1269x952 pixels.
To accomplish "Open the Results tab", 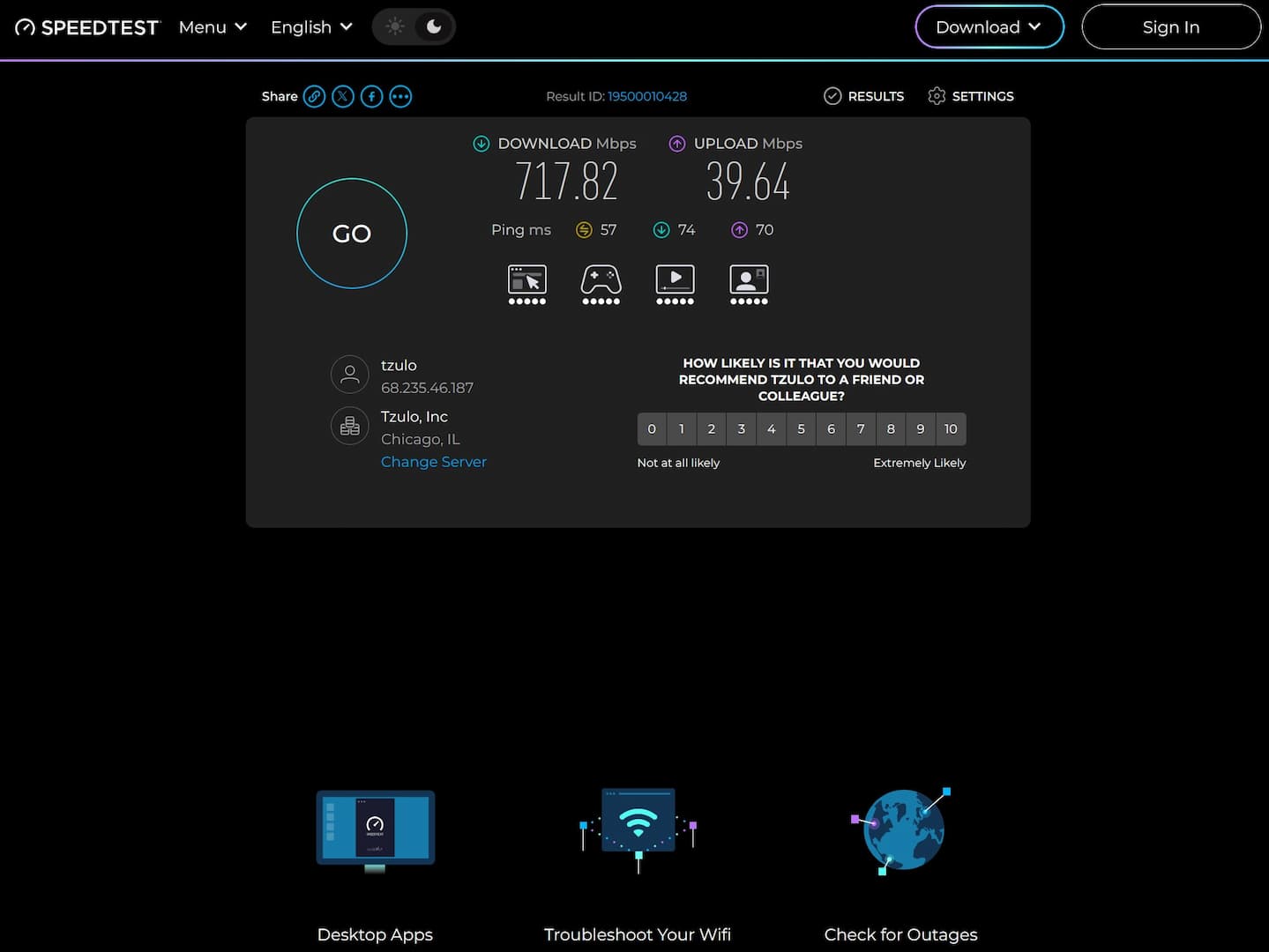I will 863,96.
